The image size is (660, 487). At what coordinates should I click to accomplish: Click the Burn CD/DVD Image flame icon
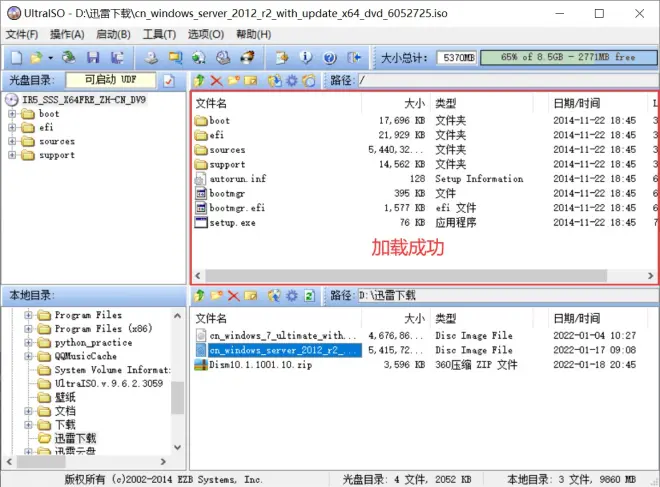click(248, 57)
